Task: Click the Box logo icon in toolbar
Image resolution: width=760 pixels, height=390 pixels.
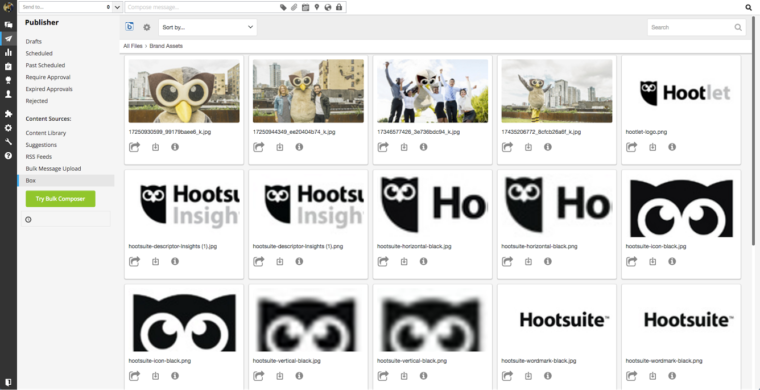Action: tap(129, 27)
